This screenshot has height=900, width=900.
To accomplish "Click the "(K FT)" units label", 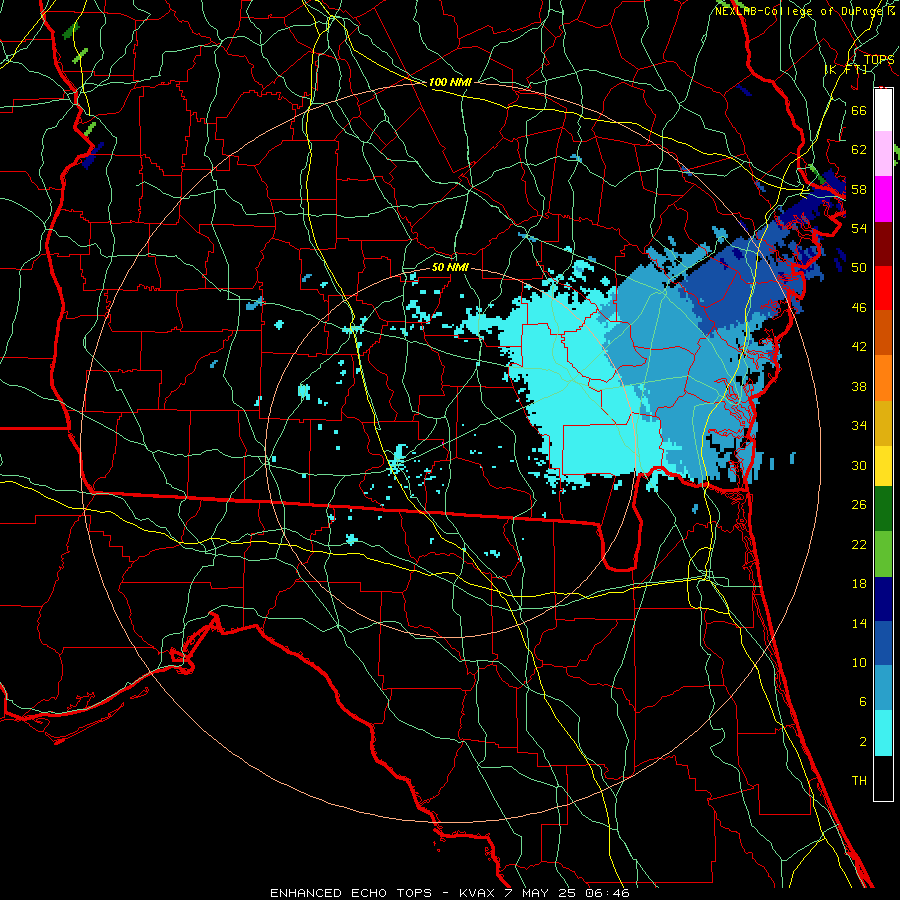I will coord(847,69).
